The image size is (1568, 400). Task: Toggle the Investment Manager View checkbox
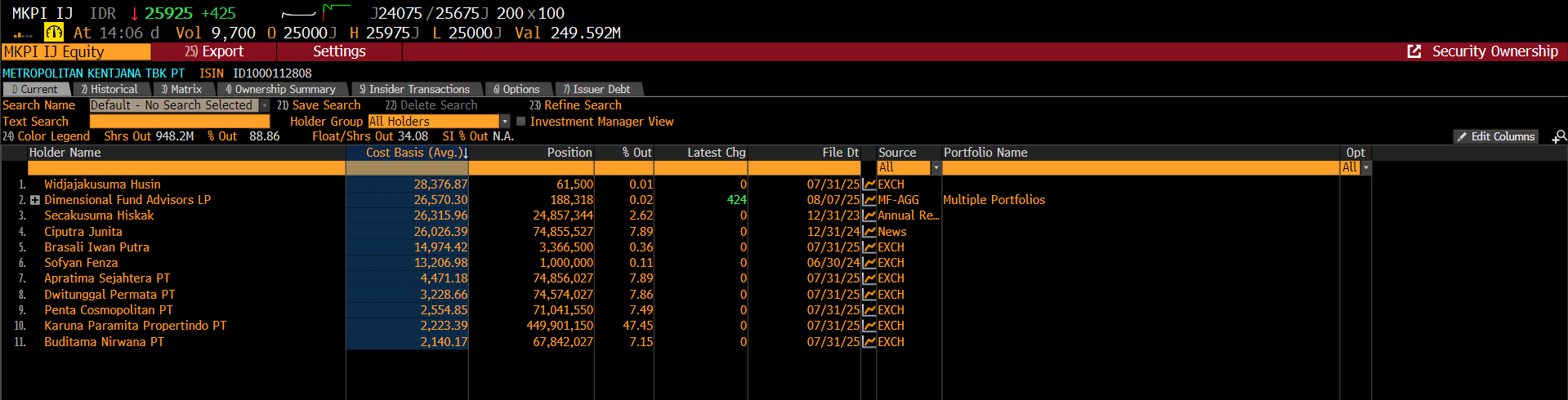point(521,122)
